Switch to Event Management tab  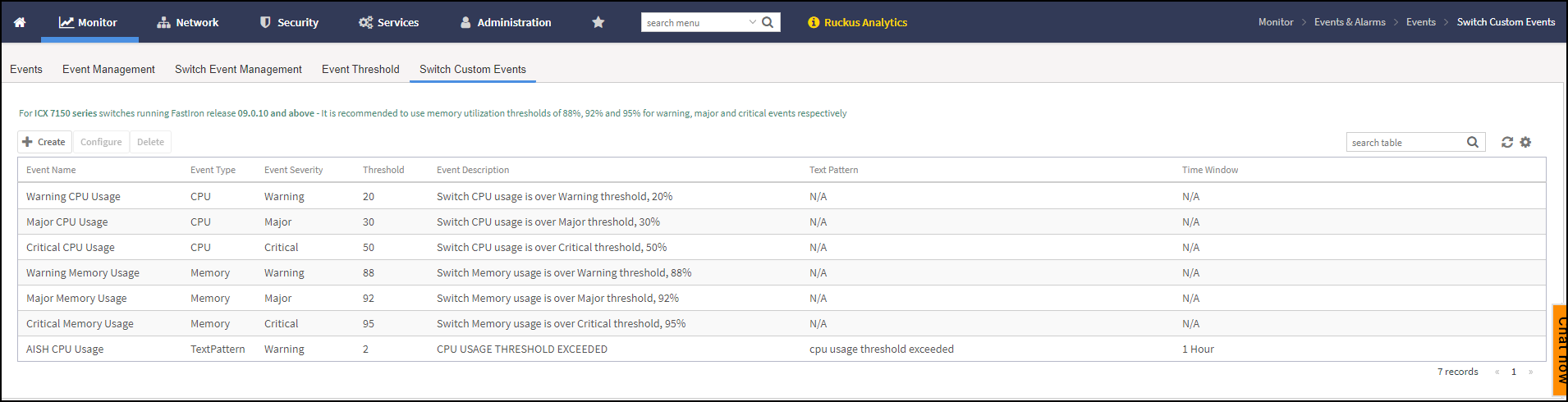[108, 69]
